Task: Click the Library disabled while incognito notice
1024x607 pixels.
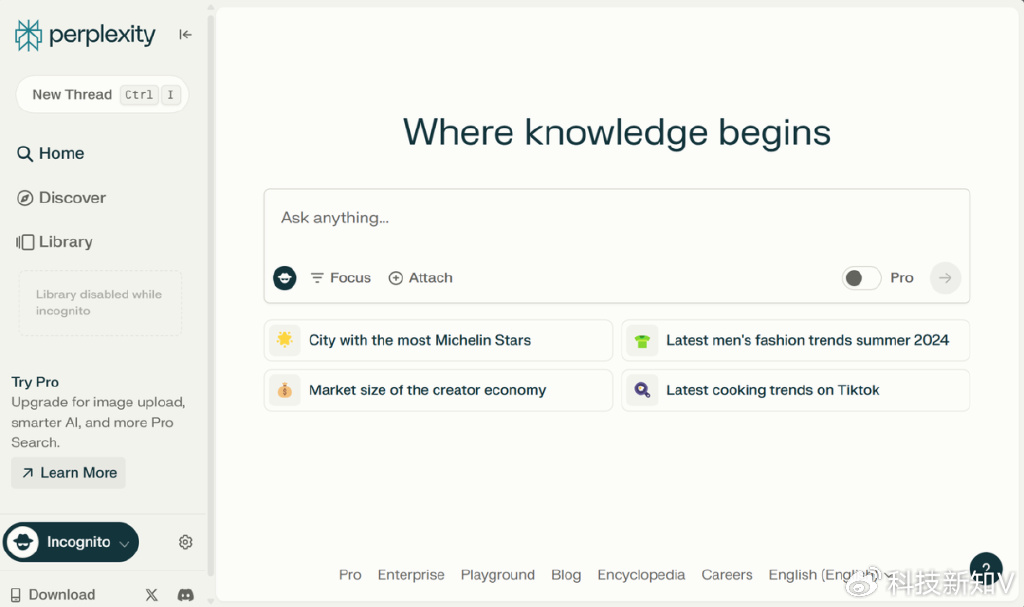Action: [101, 303]
